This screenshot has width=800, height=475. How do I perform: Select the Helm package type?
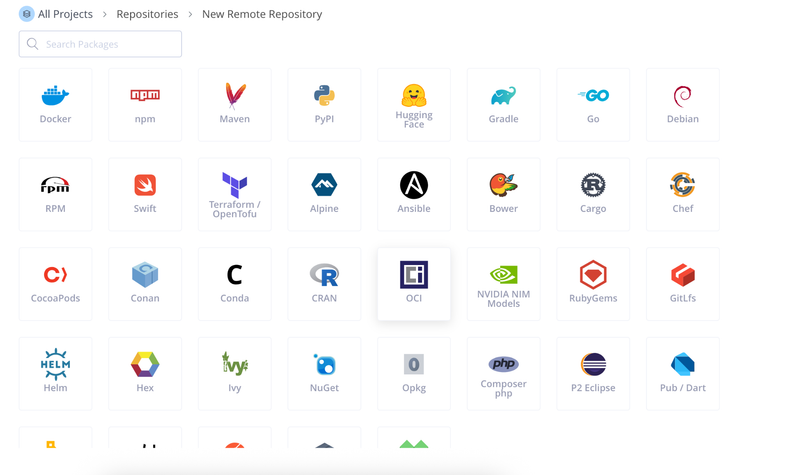pos(55,373)
